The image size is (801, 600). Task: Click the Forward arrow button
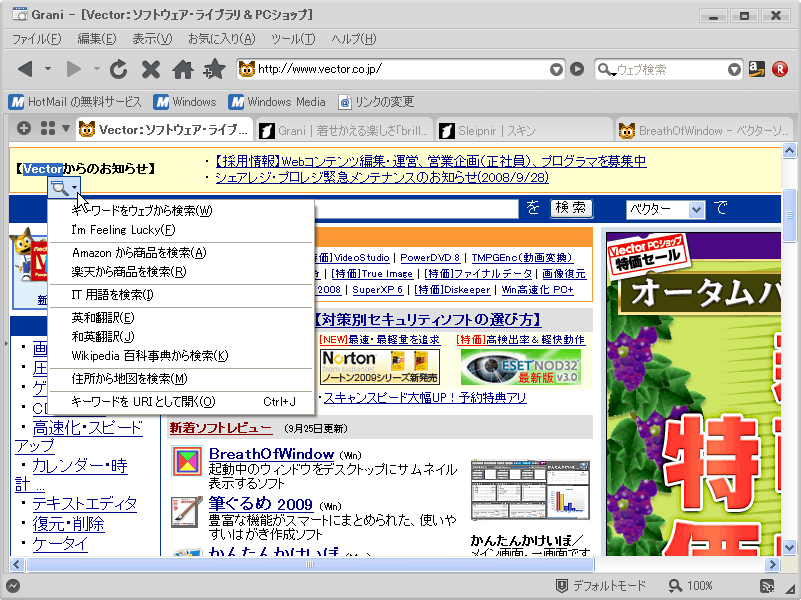(x=74, y=68)
